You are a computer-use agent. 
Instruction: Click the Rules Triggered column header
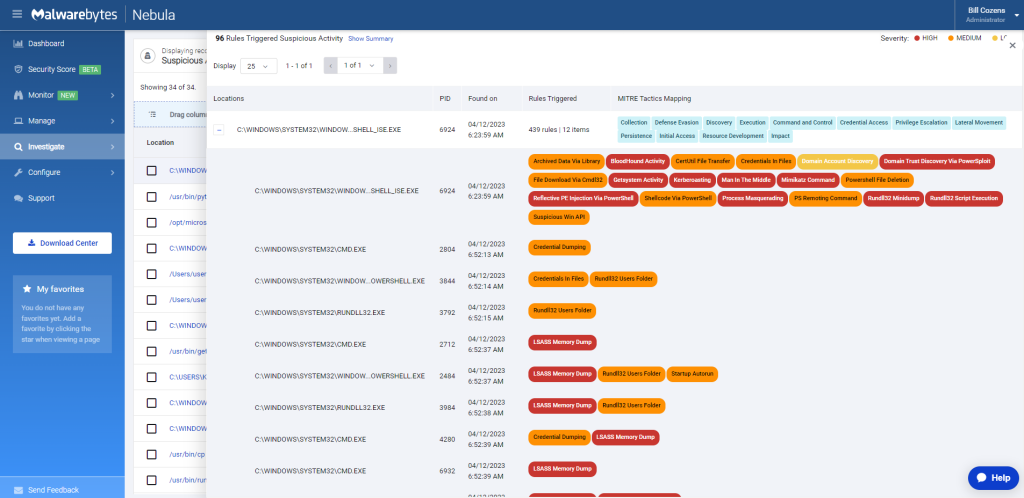pos(552,99)
